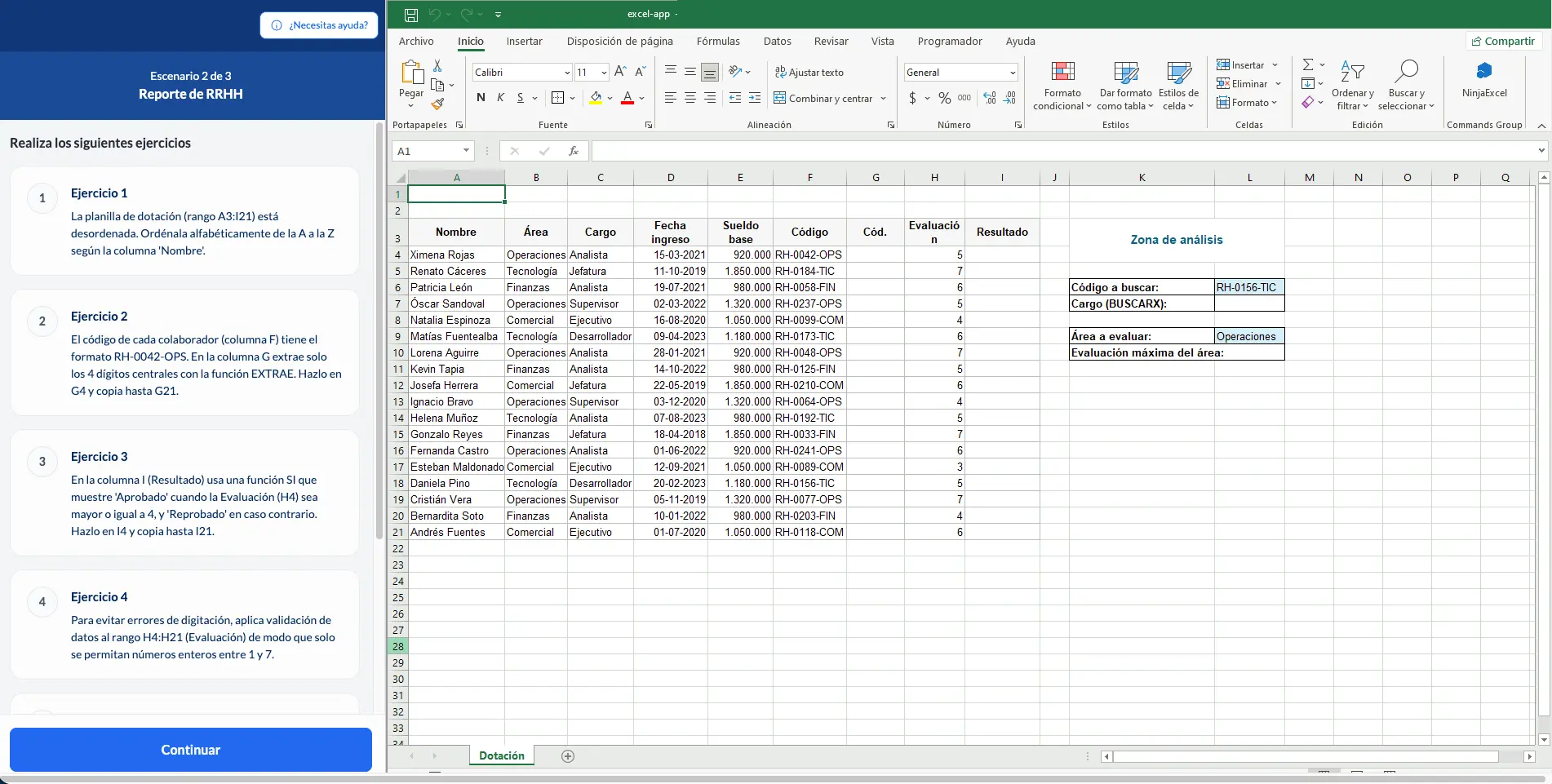Click the Compartir button
The height and width of the screenshot is (784, 1552).
1502,41
